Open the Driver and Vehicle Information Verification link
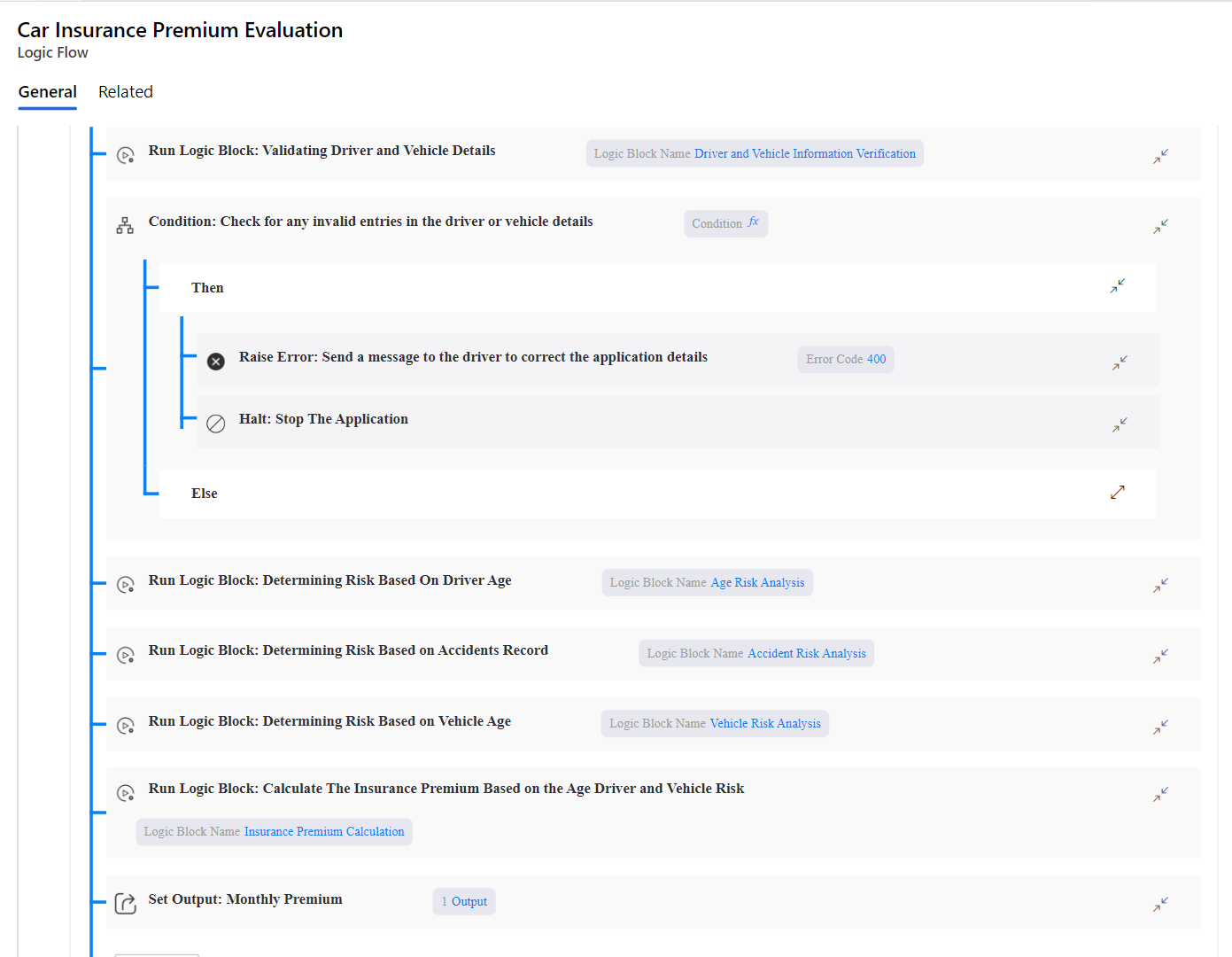1232x957 pixels. pos(805,153)
